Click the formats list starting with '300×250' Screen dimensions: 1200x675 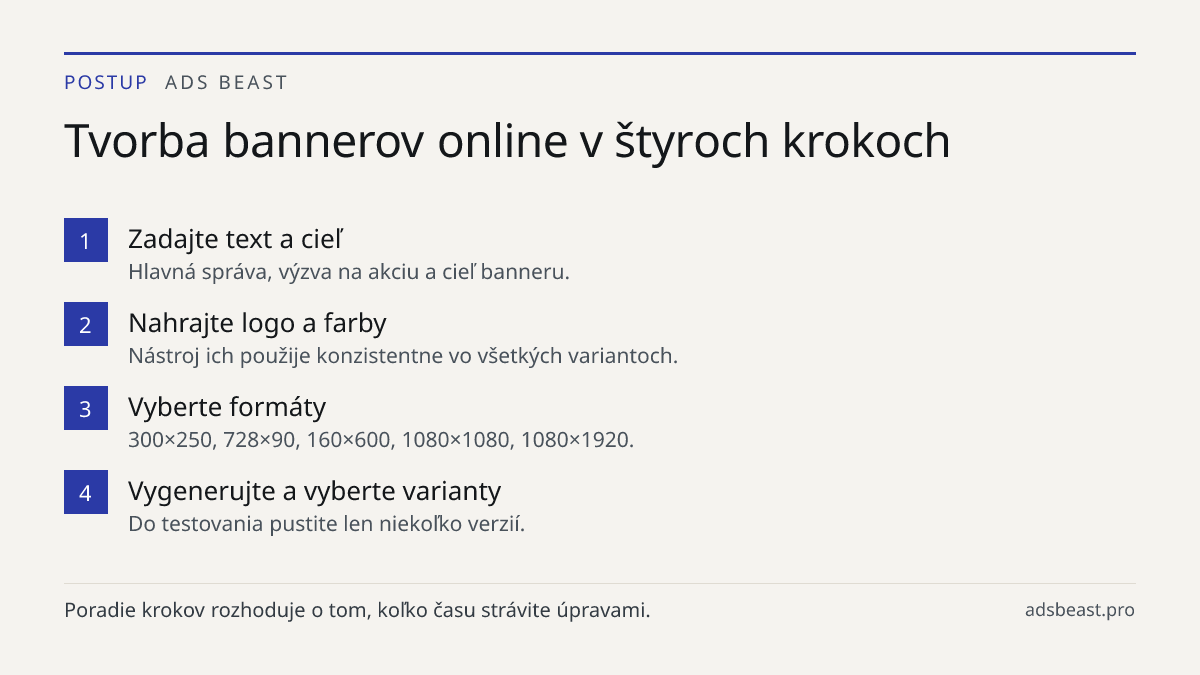pos(381,439)
